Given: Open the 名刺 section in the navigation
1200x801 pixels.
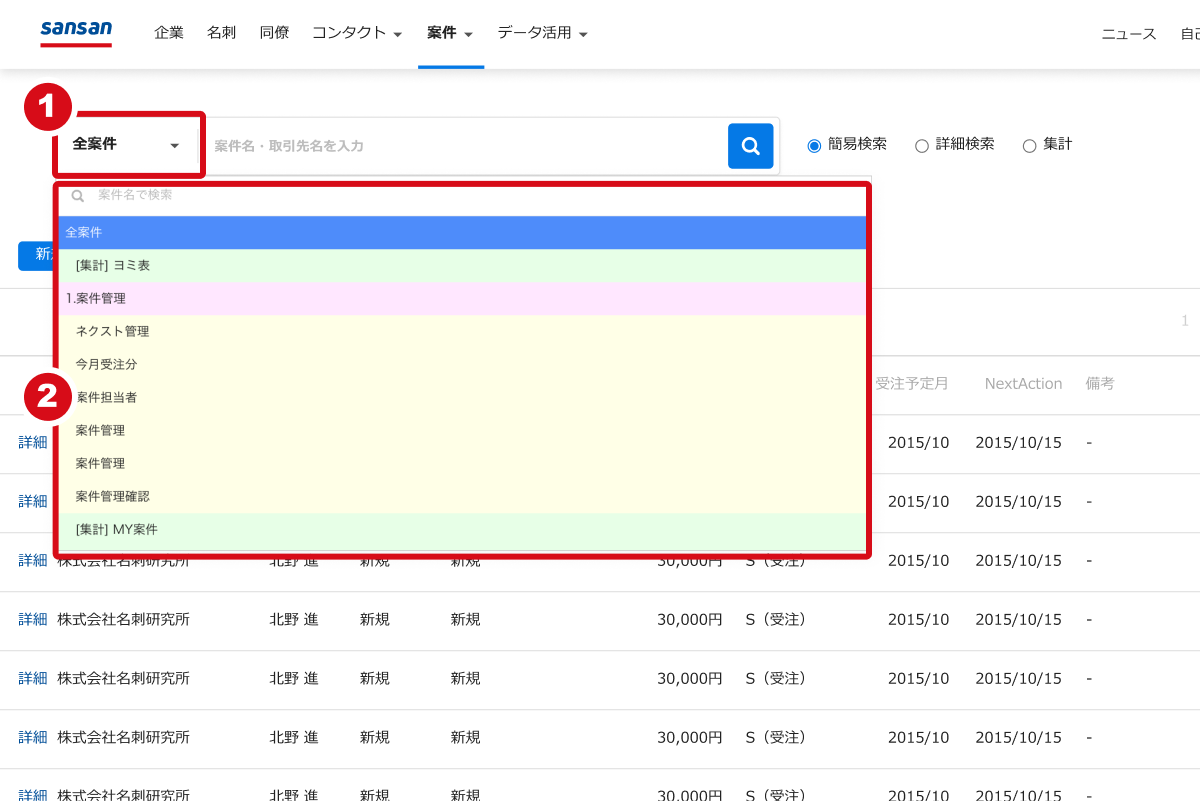Looking at the screenshot, I should click(x=221, y=32).
